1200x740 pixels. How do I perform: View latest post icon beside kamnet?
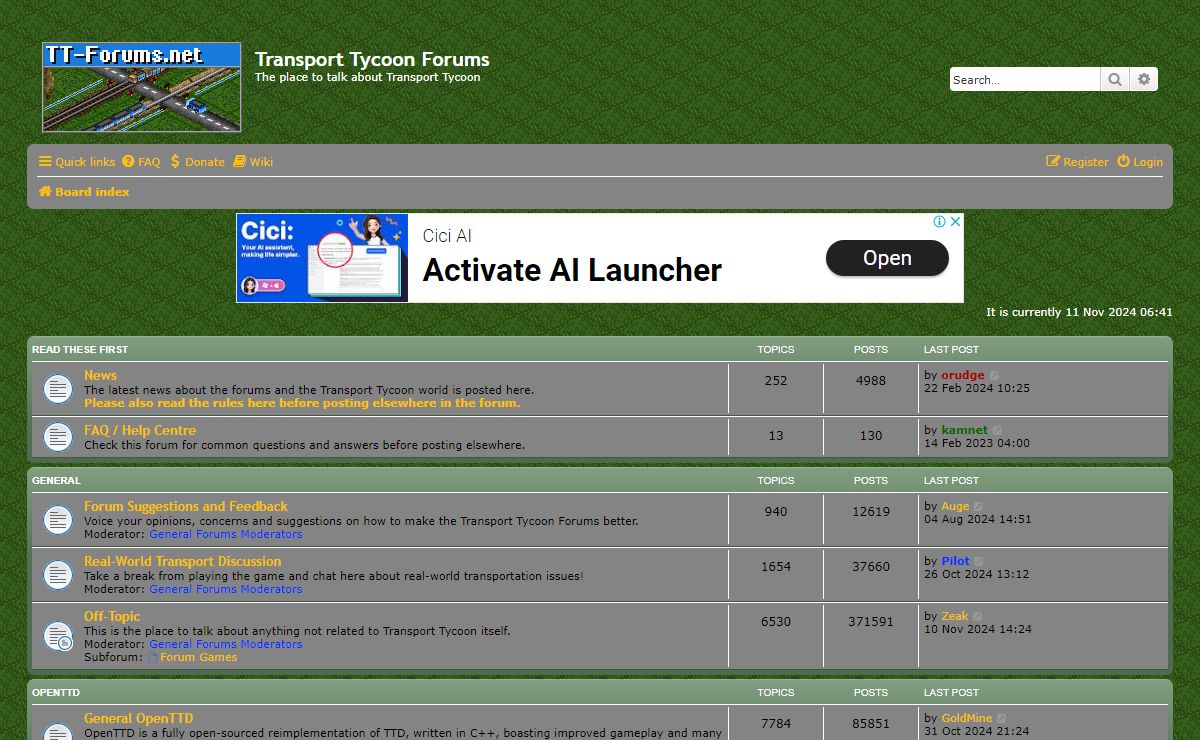(998, 431)
